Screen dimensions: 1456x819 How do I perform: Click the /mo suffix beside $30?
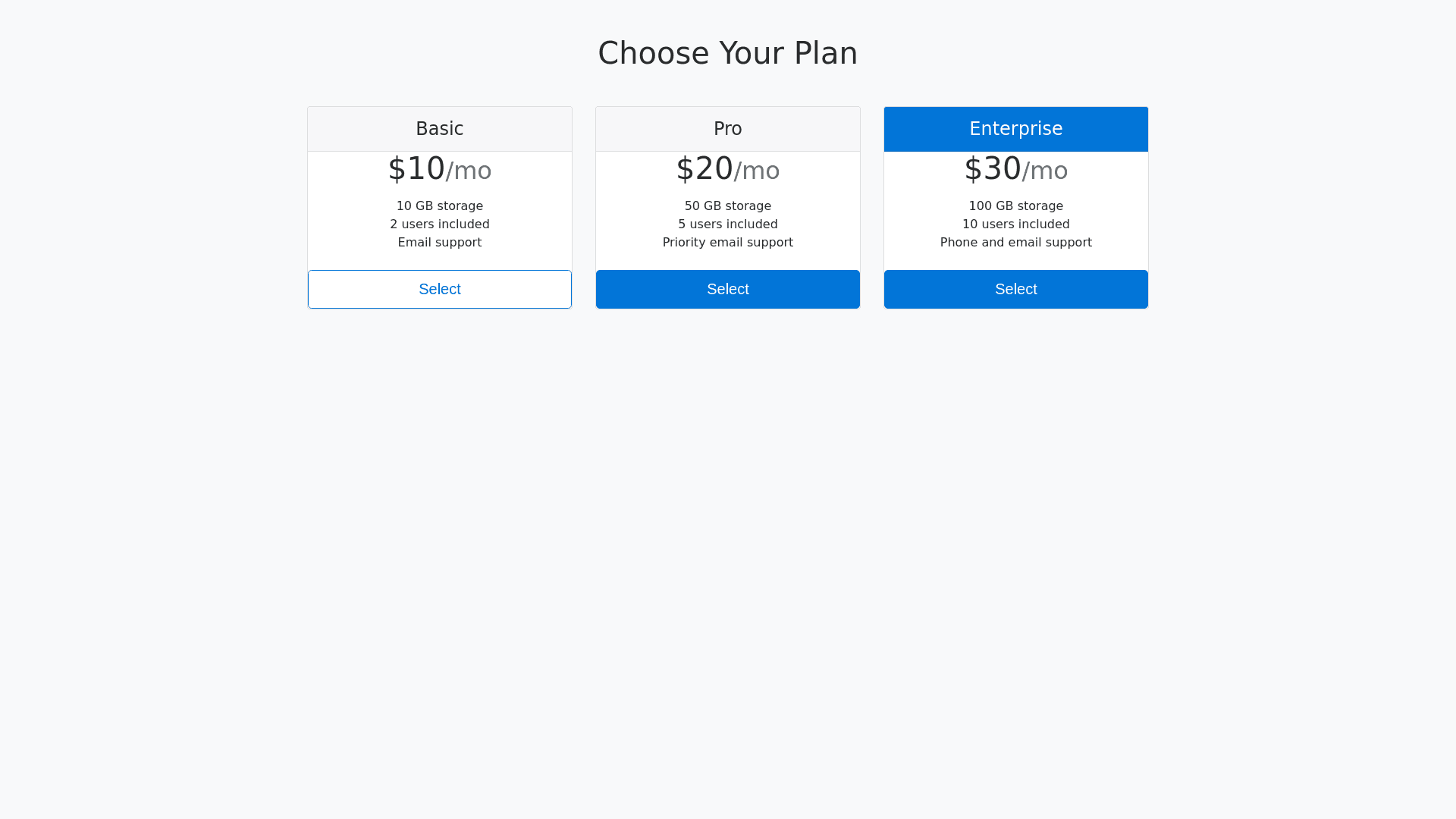(1045, 171)
